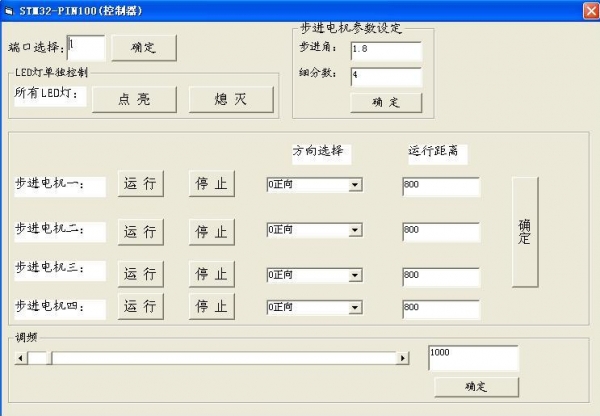Confirm the stepper motor parameters with 确定
This screenshot has height=416, width=600.
[x=386, y=102]
